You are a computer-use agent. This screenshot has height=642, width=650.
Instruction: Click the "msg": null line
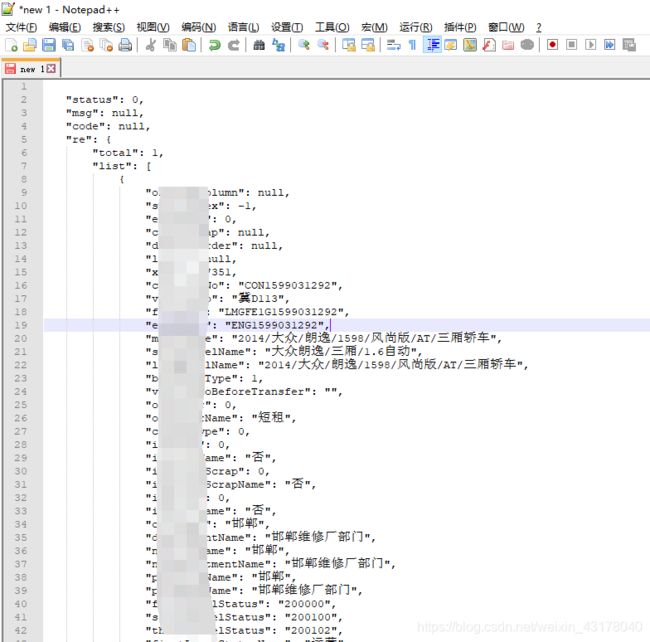point(105,113)
